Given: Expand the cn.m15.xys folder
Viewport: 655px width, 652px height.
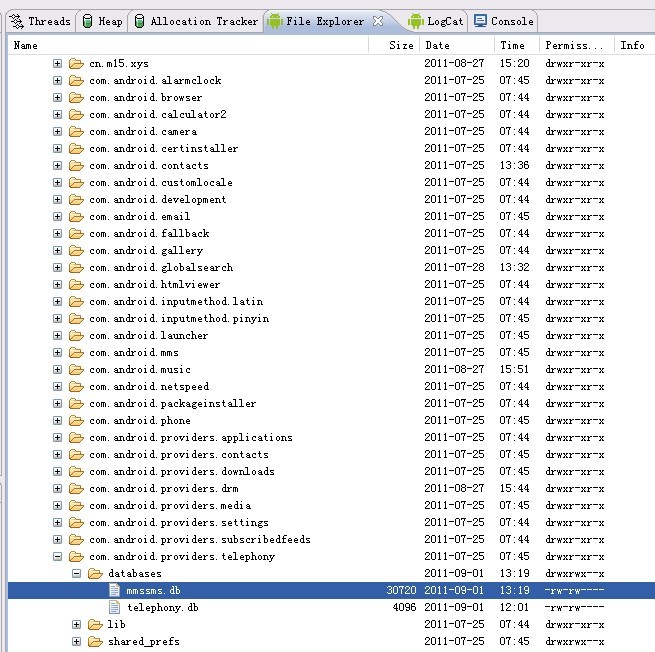Looking at the screenshot, I should point(58,63).
